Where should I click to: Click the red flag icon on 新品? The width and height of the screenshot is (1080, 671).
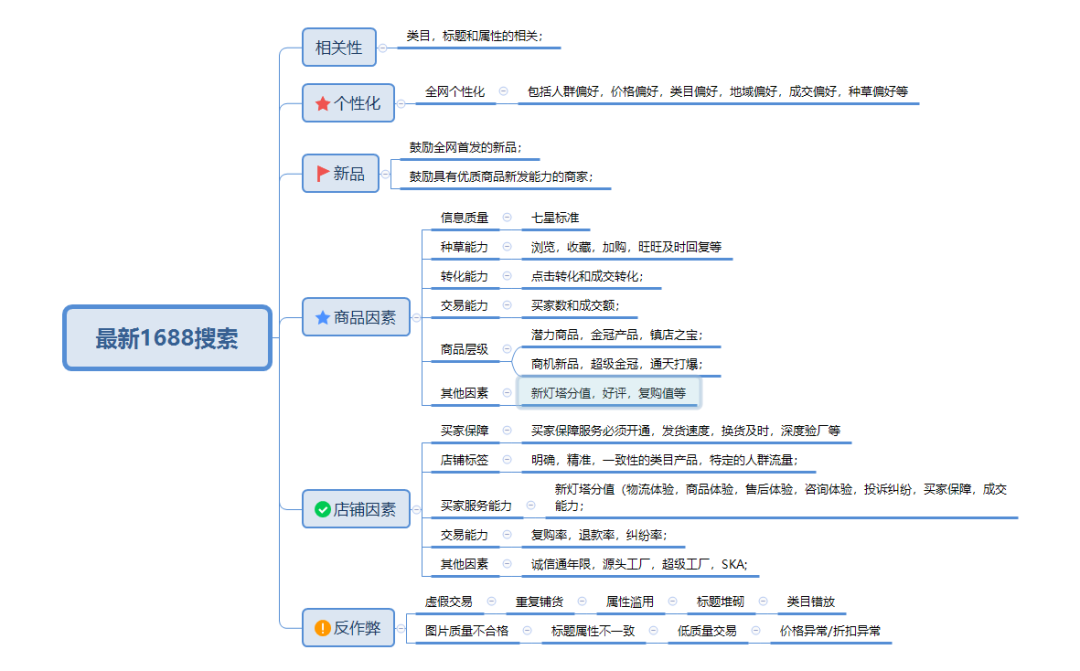click(322, 174)
